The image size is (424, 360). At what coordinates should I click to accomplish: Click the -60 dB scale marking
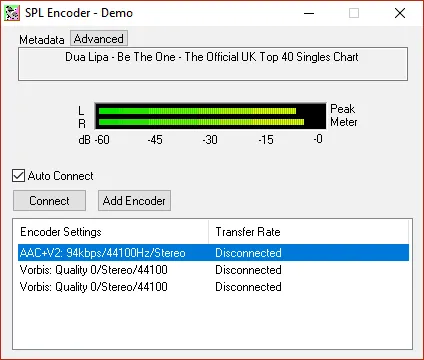[x=102, y=139]
